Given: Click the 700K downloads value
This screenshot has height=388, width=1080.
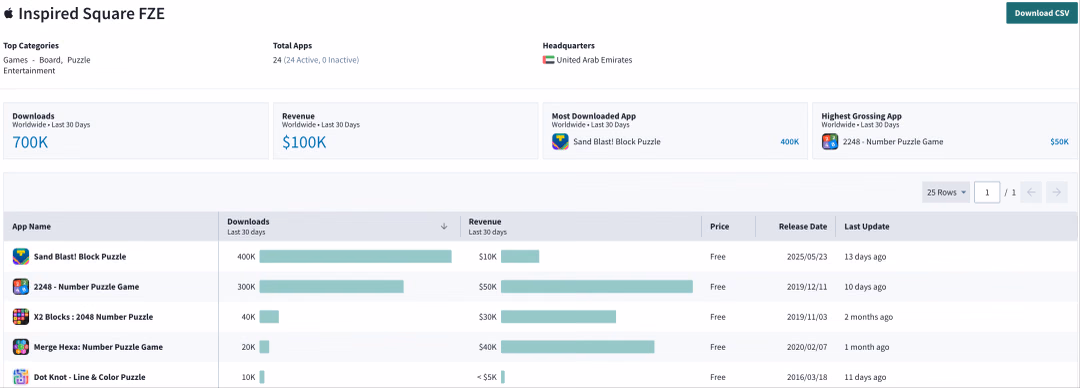Looking at the screenshot, I should coord(30,143).
